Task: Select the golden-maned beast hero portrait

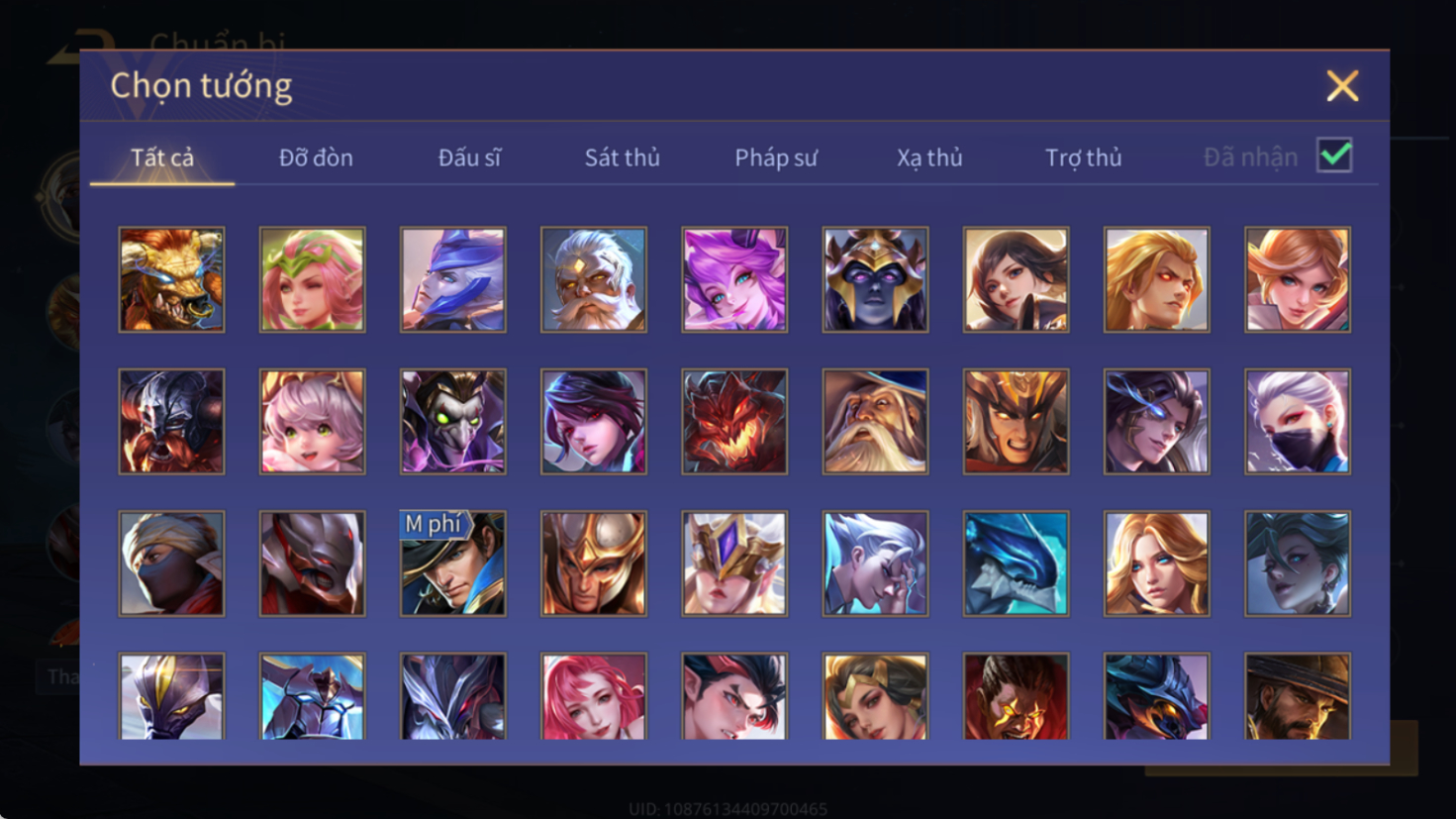Action: (171, 279)
